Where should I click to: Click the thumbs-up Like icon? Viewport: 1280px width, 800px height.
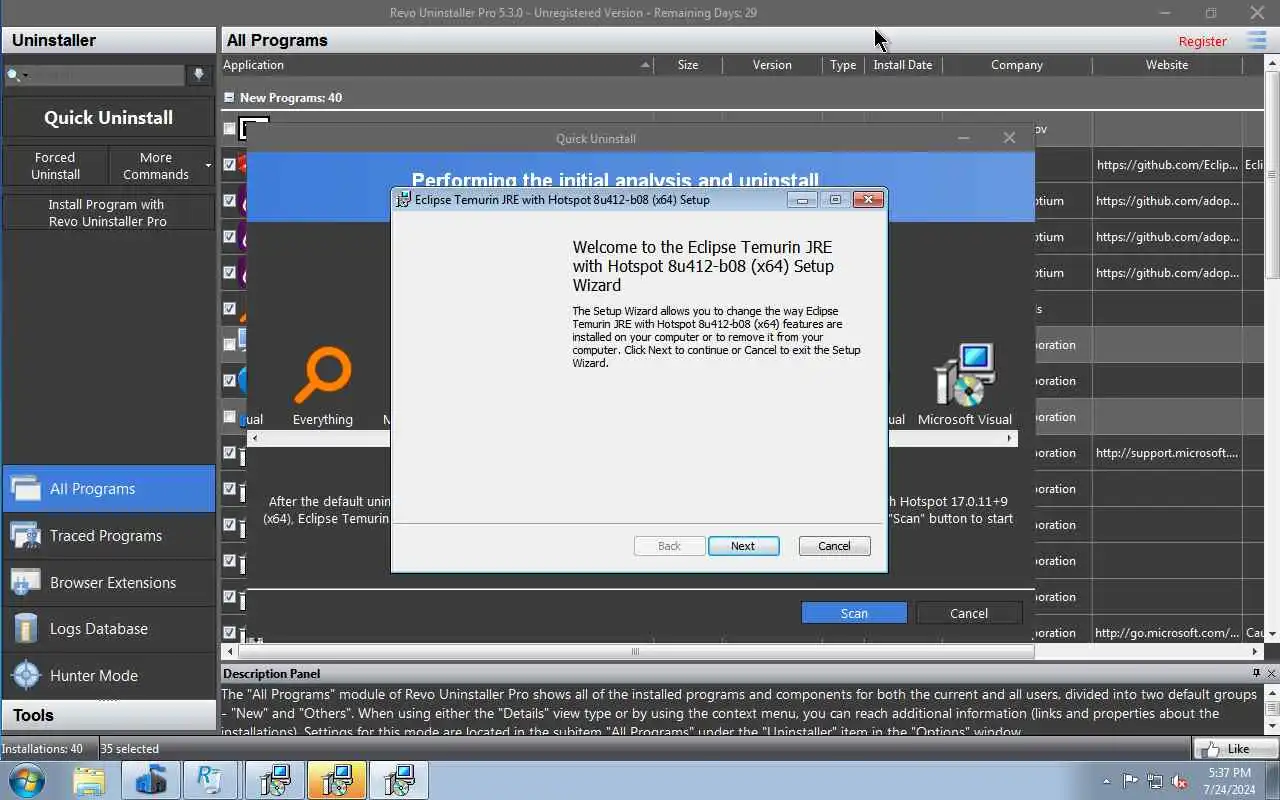point(1212,749)
